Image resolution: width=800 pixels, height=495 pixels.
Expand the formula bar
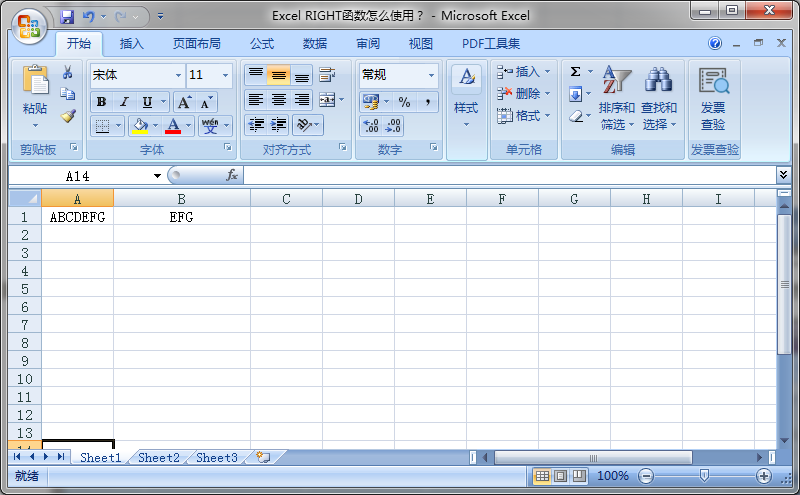(783, 175)
